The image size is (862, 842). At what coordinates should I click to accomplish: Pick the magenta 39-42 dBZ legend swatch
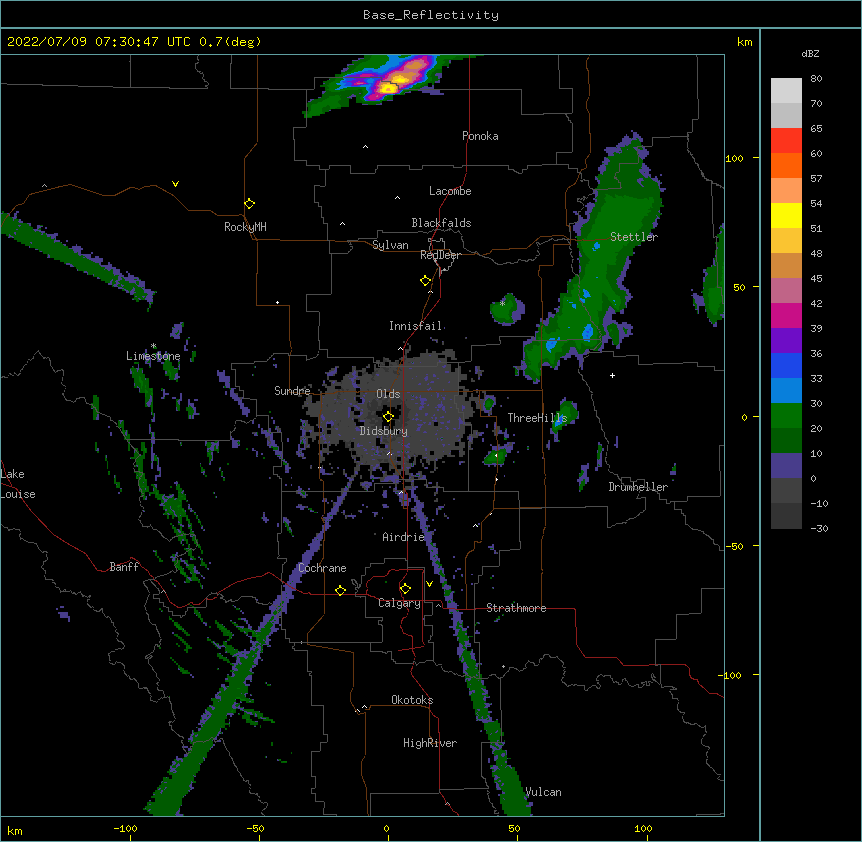point(786,315)
